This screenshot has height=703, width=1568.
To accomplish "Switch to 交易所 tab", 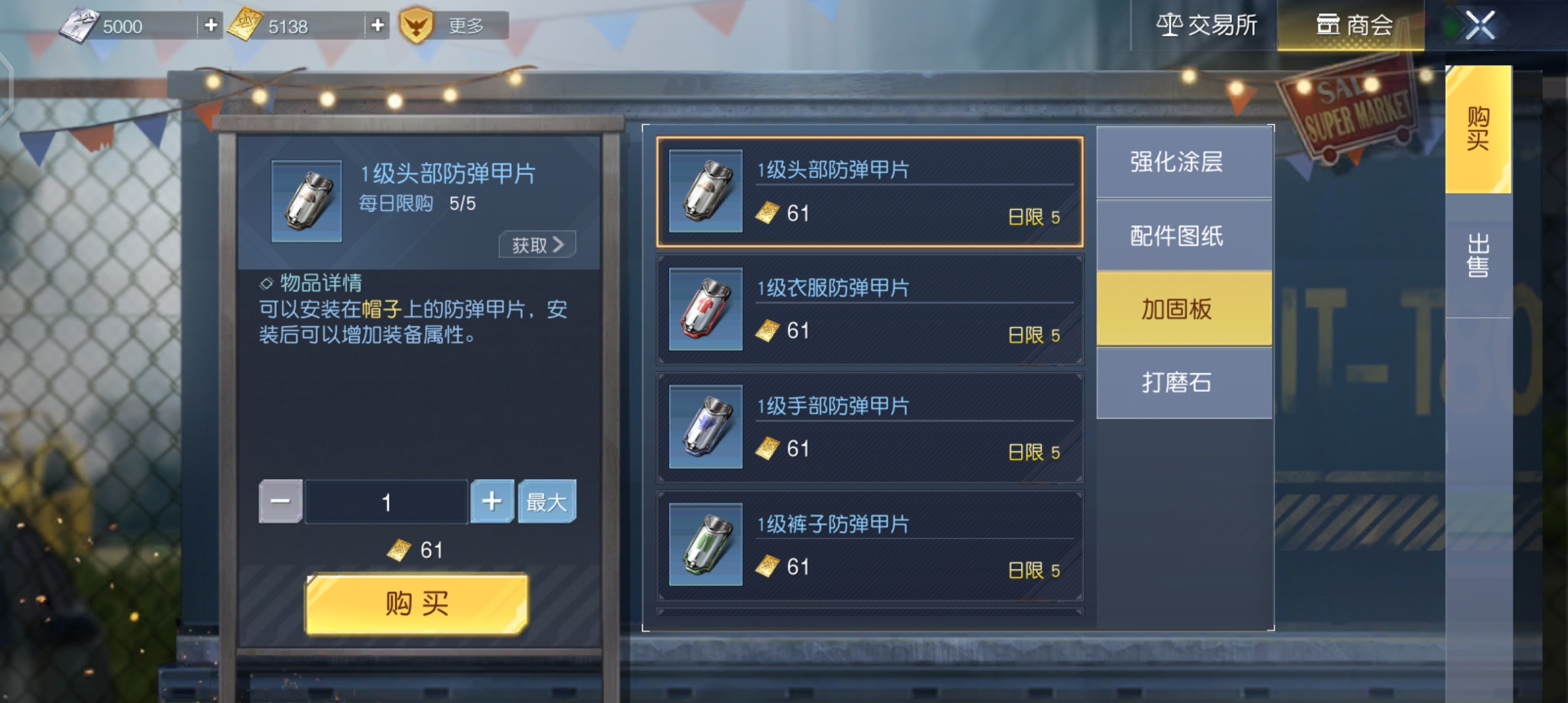I will pos(1206,25).
